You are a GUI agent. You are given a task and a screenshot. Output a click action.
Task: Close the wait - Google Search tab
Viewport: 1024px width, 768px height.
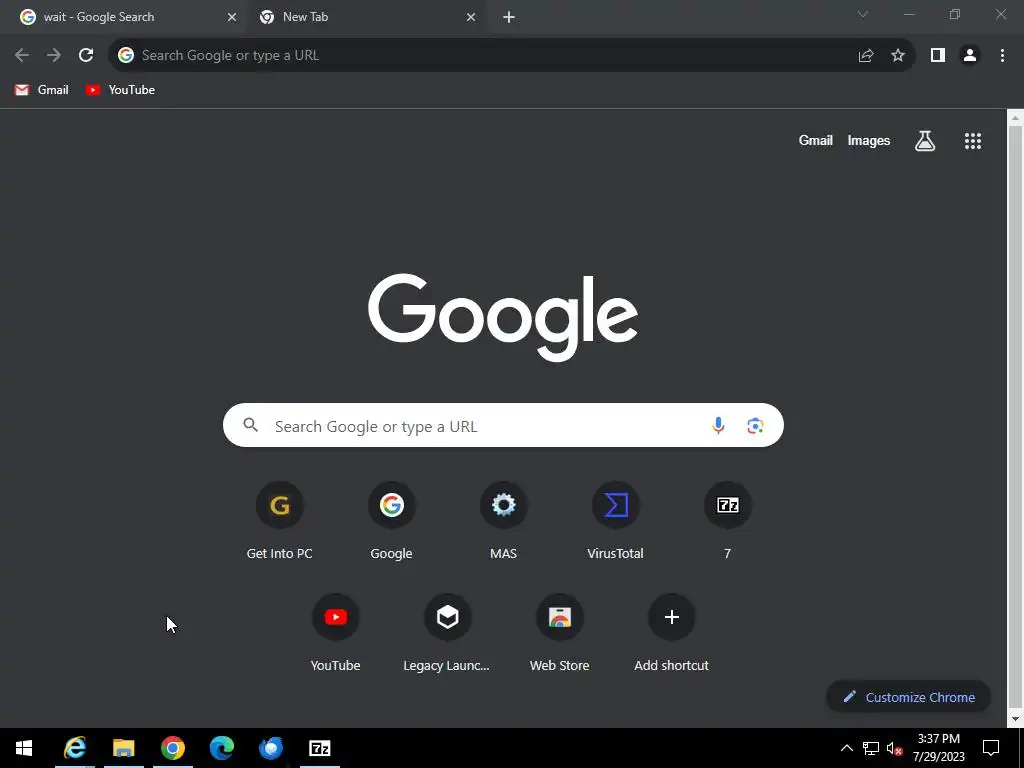tap(232, 18)
